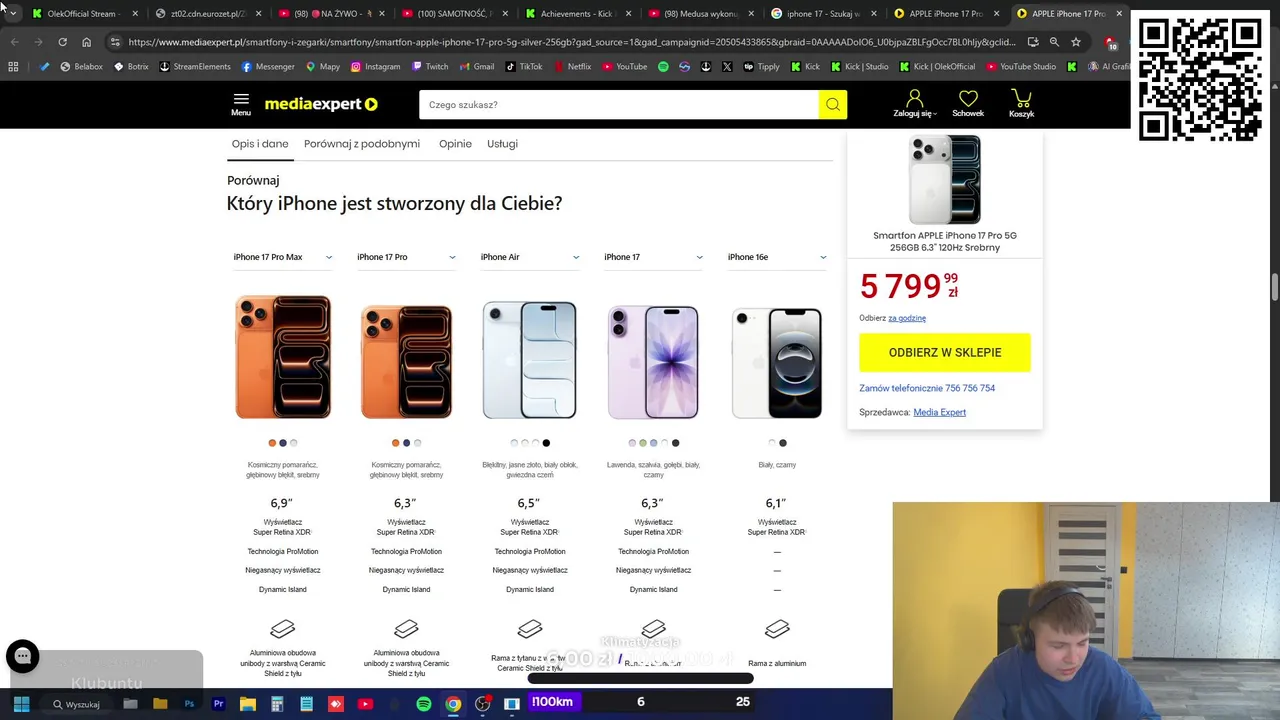Switch to the Opinie tab
The height and width of the screenshot is (720, 1280).
tap(455, 144)
